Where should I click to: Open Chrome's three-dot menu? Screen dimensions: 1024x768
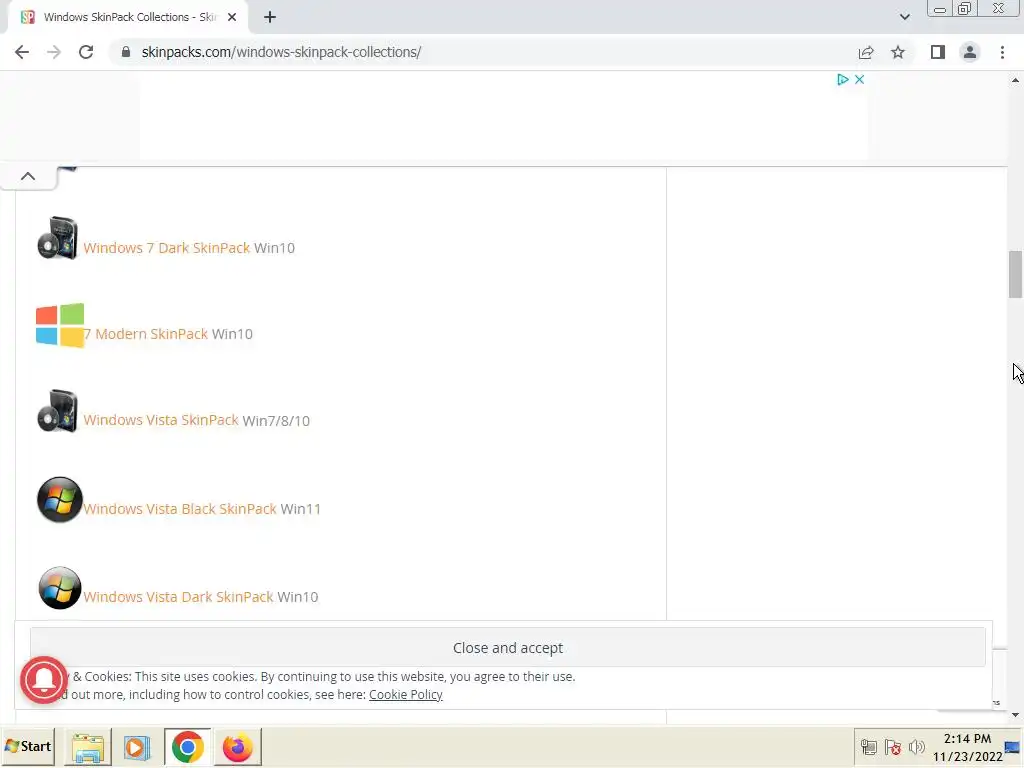tap(1002, 52)
